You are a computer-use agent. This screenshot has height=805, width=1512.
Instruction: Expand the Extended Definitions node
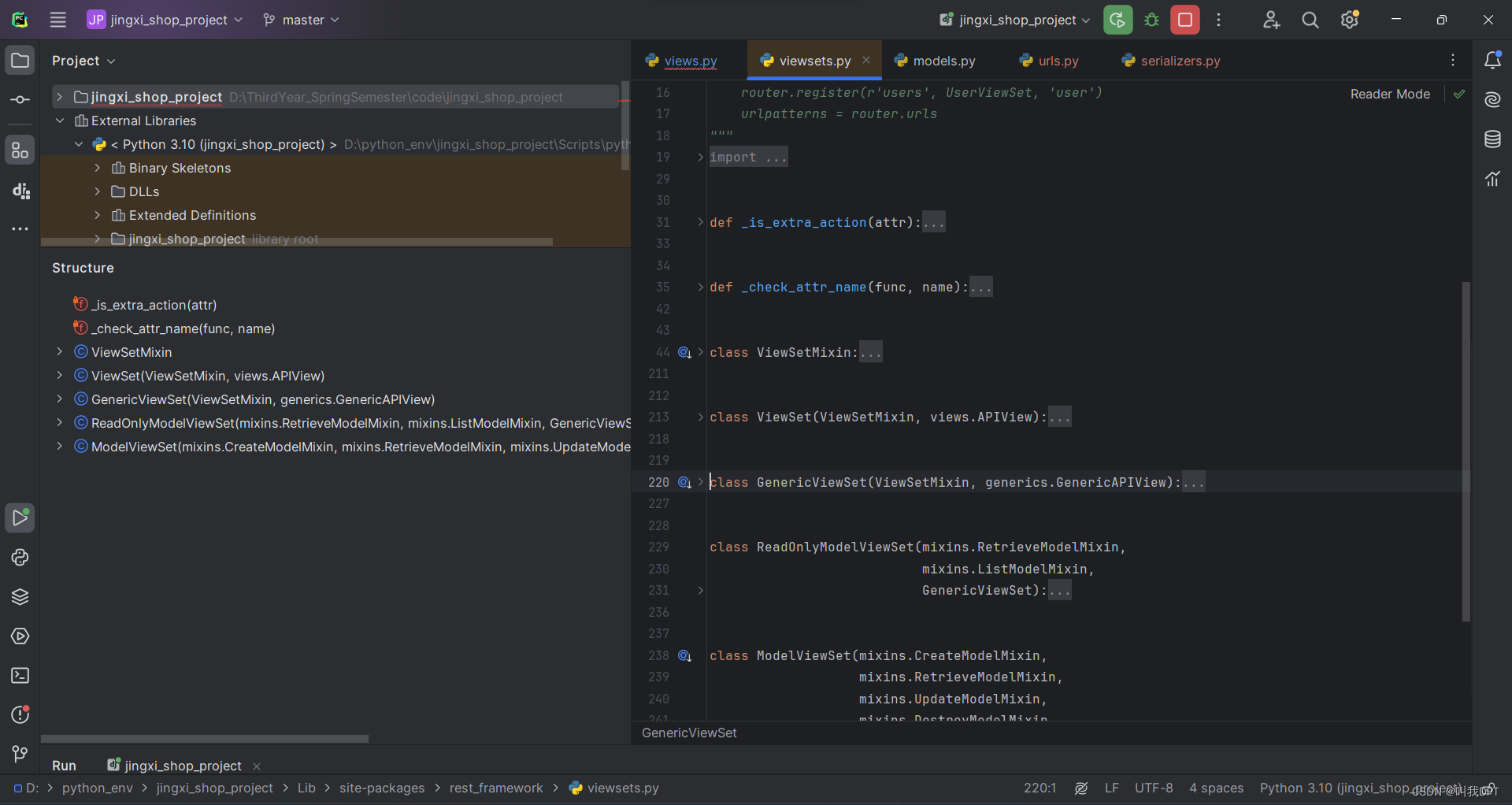point(97,215)
